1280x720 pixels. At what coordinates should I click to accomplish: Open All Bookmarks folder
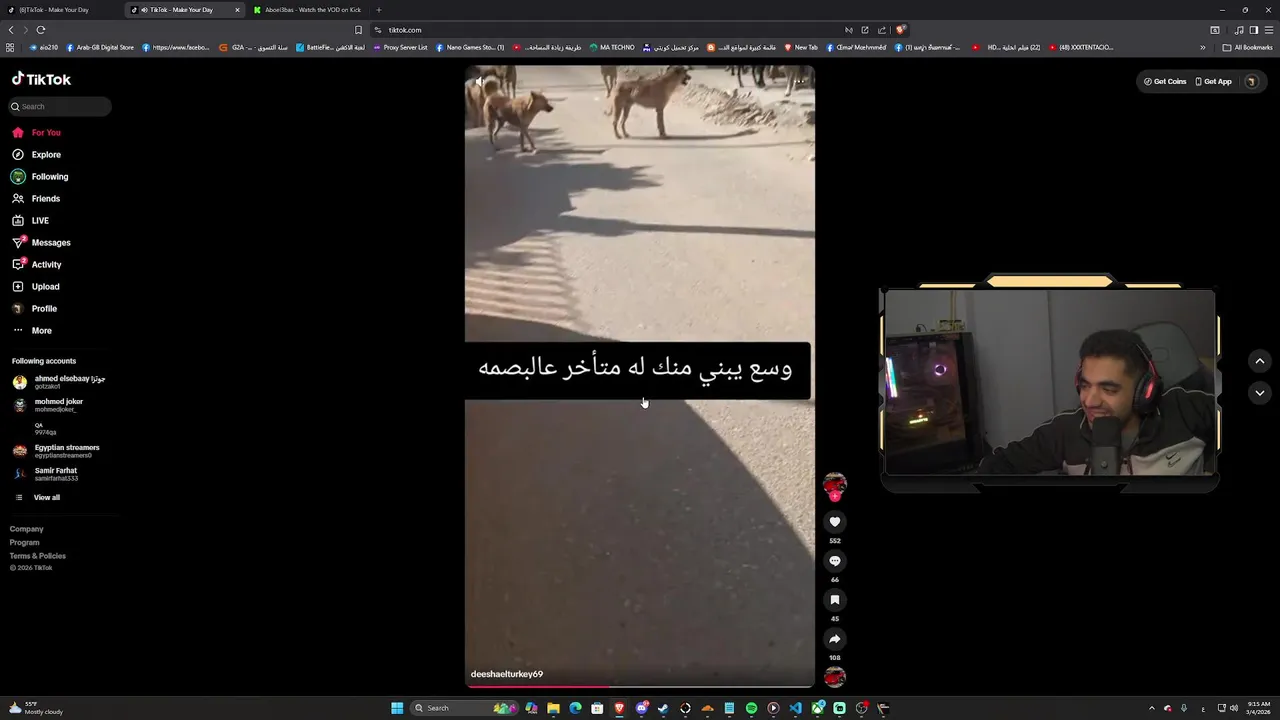click(x=1247, y=47)
